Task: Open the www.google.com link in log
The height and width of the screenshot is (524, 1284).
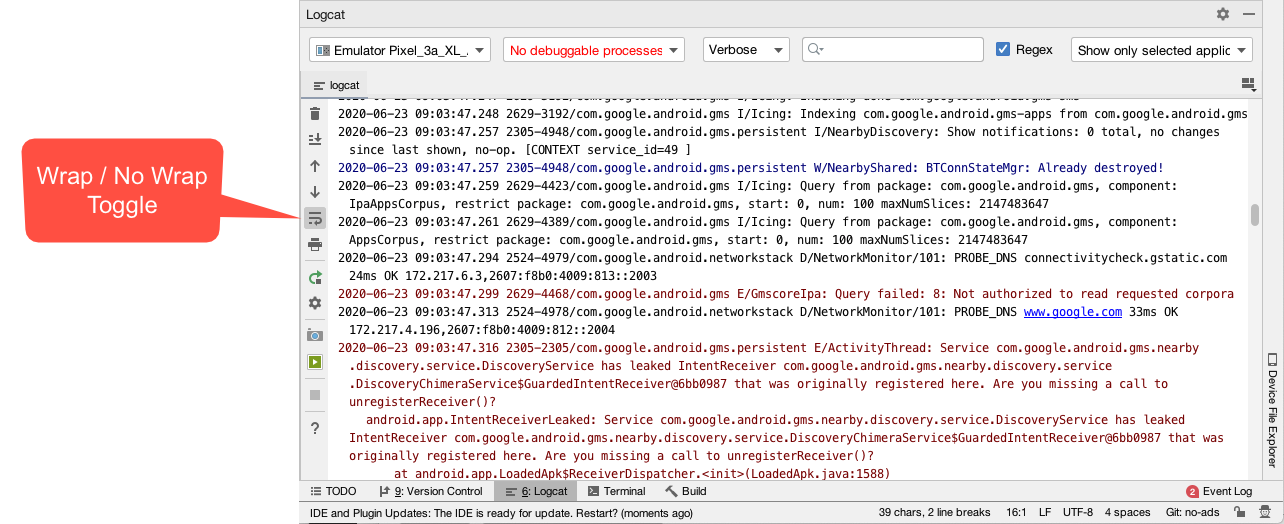Action: (x=1073, y=312)
